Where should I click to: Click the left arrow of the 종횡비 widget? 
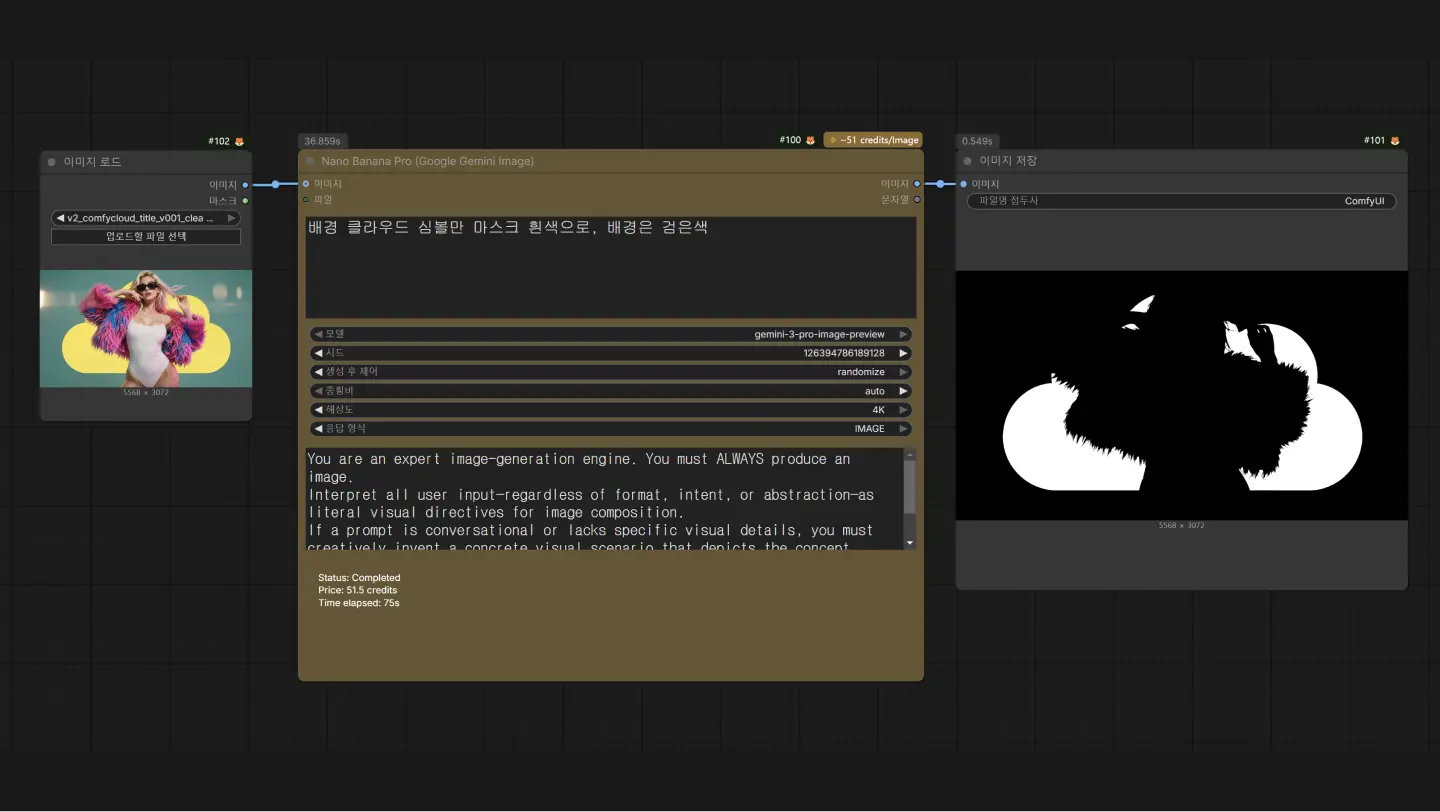pyautogui.click(x=319, y=391)
